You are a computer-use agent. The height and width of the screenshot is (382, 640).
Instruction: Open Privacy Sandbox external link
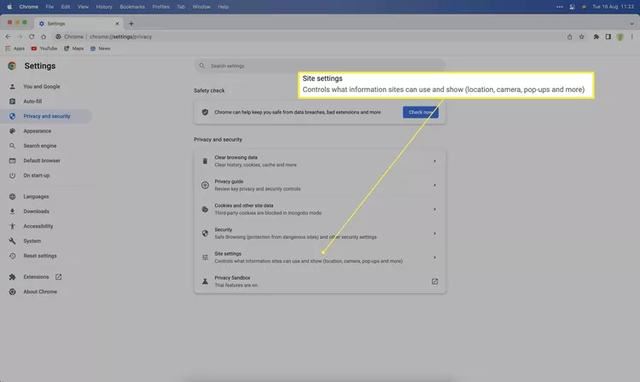coord(435,282)
